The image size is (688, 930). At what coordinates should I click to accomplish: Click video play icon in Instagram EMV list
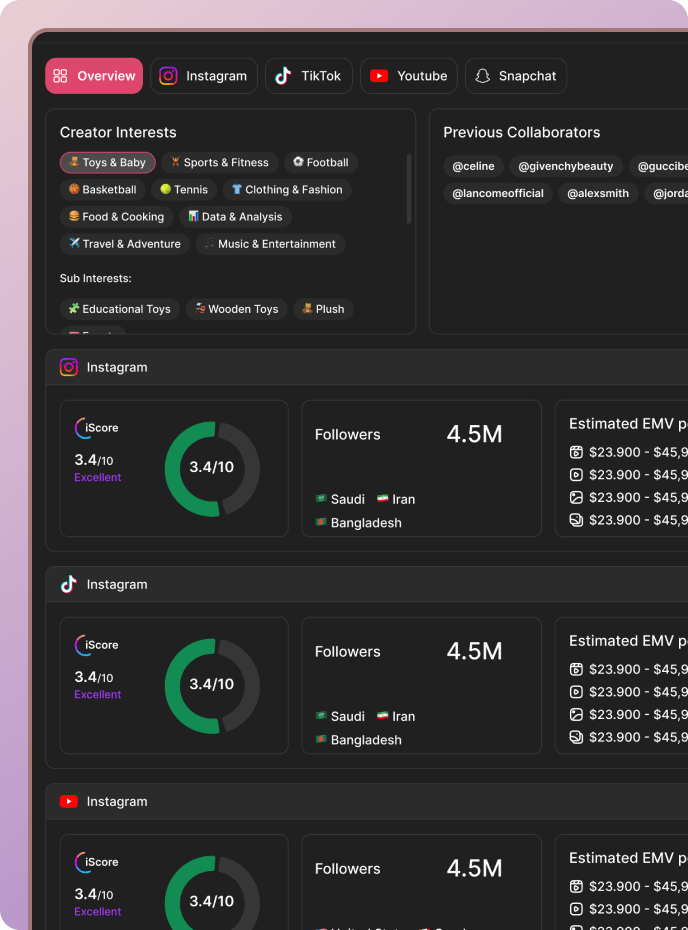click(576, 474)
